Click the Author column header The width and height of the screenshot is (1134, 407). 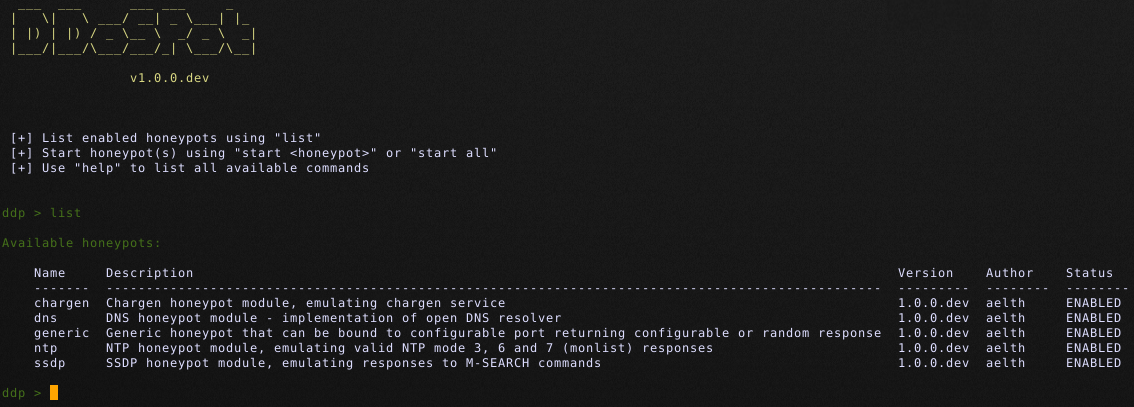[1010, 273]
